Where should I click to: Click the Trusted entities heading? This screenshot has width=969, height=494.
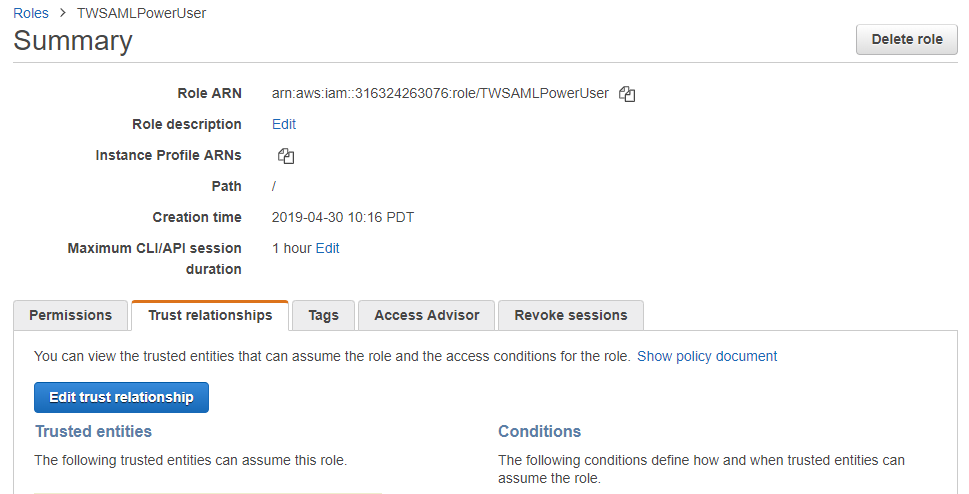click(93, 432)
